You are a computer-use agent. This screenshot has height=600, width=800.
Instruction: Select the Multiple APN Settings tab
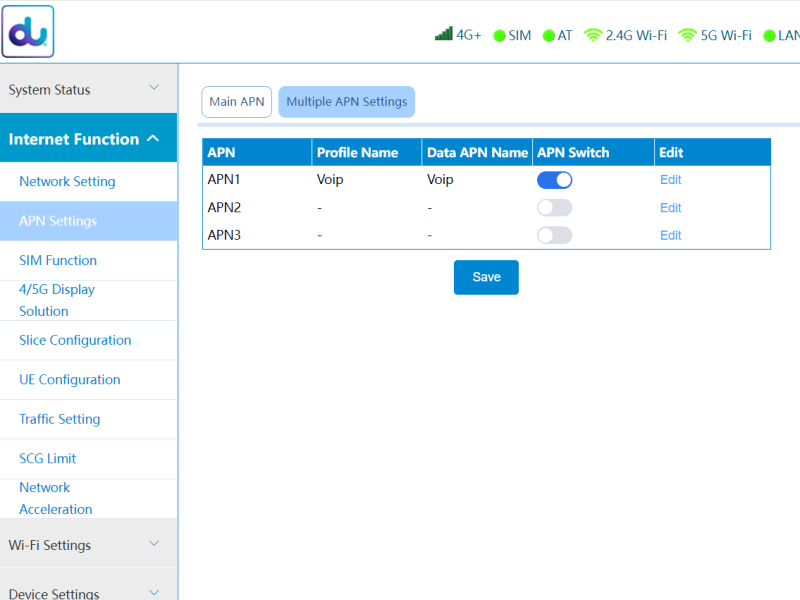click(x=346, y=102)
